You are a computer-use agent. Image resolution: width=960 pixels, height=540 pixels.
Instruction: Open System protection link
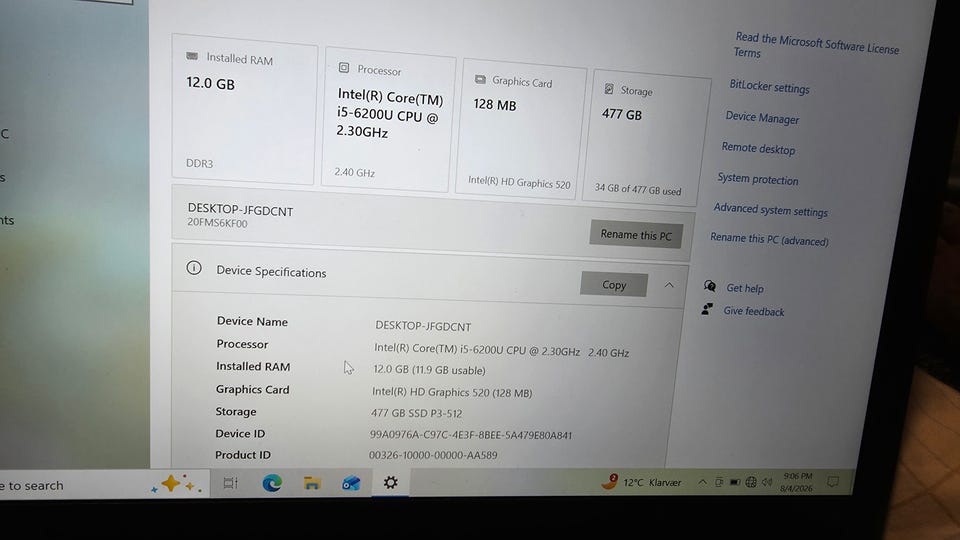click(x=758, y=179)
